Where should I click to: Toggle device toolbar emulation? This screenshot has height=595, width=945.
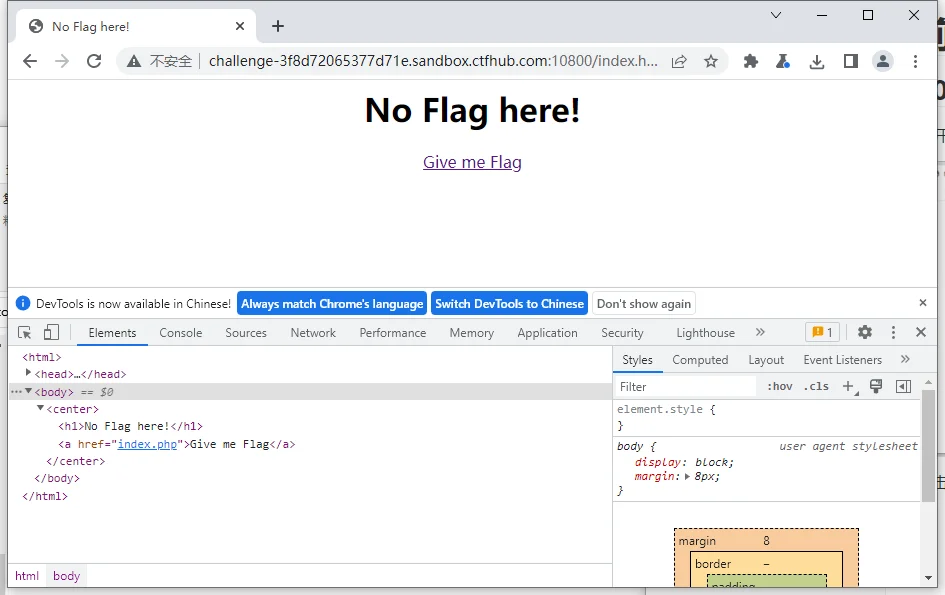point(51,333)
